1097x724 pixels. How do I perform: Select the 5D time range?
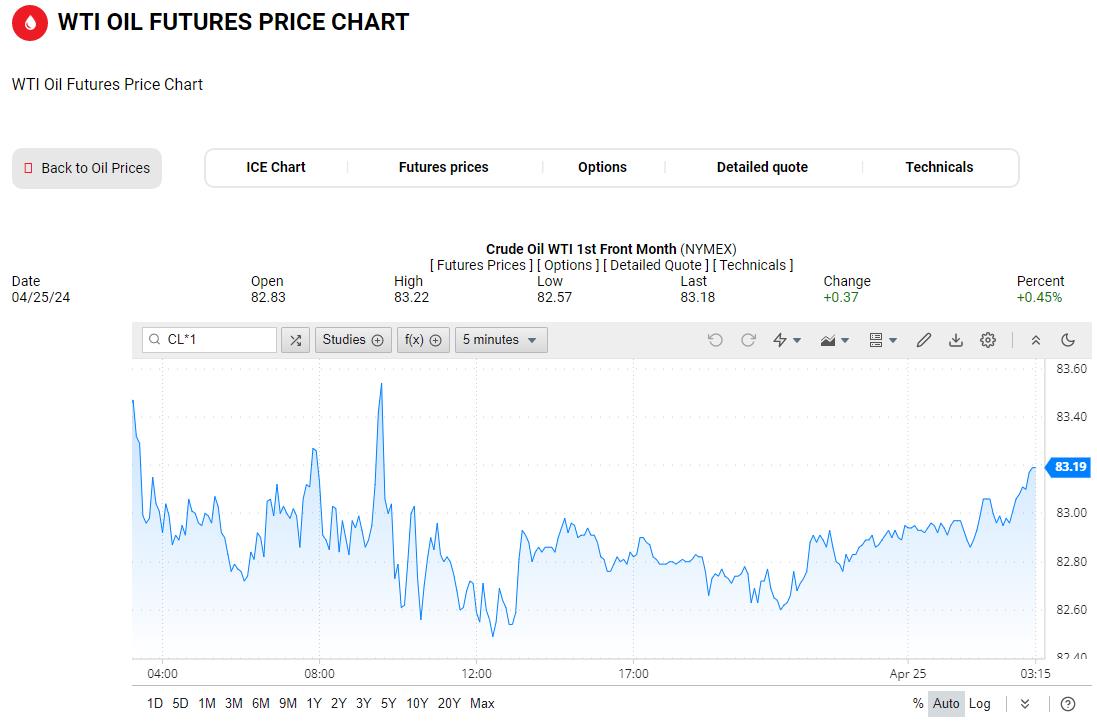tap(180, 704)
